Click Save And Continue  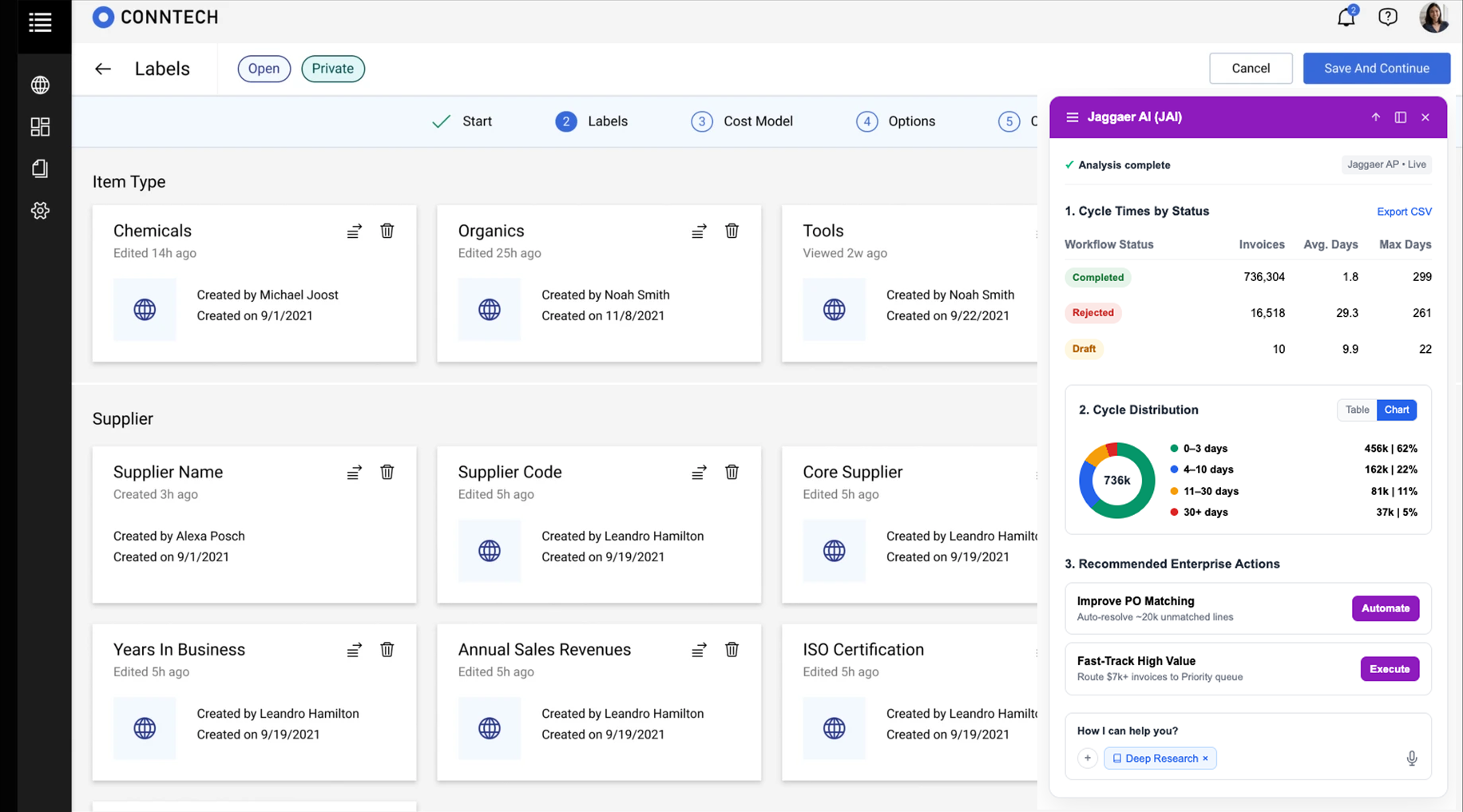tap(1377, 69)
